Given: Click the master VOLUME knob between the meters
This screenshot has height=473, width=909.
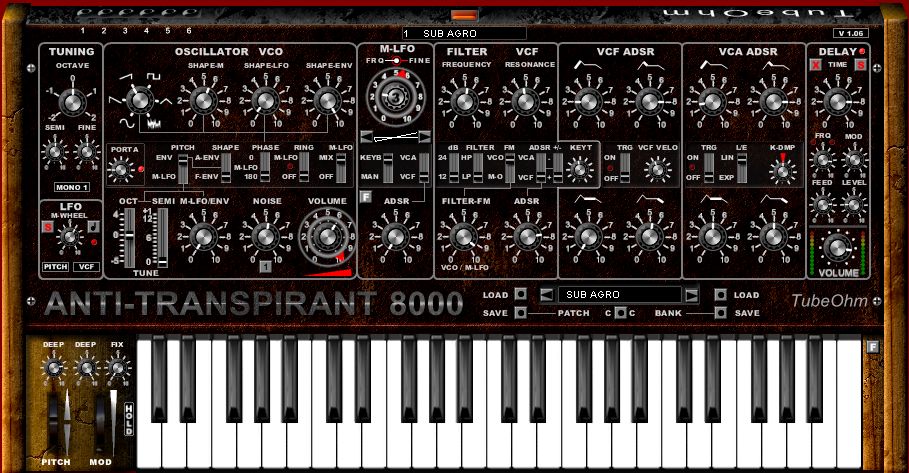Looking at the screenshot, I should [x=837, y=248].
